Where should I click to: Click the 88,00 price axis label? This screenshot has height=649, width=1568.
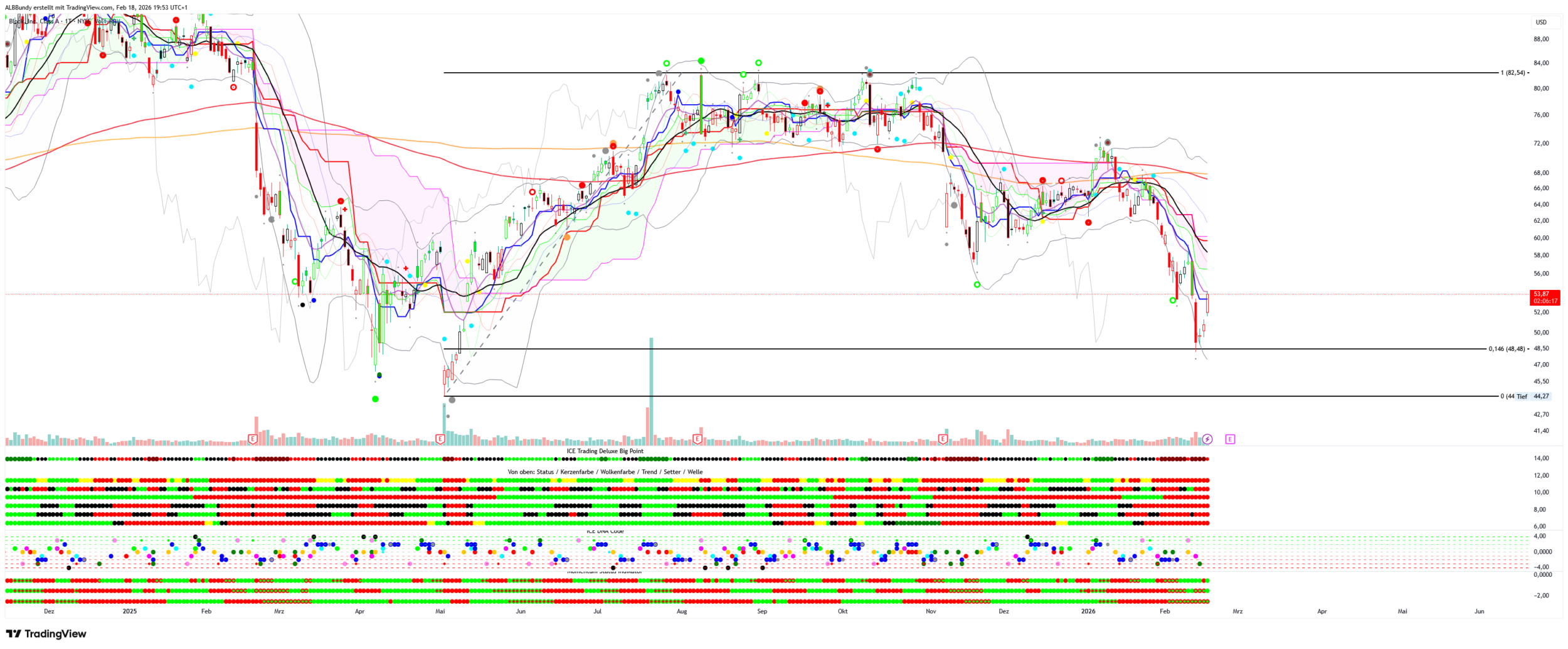1541,39
